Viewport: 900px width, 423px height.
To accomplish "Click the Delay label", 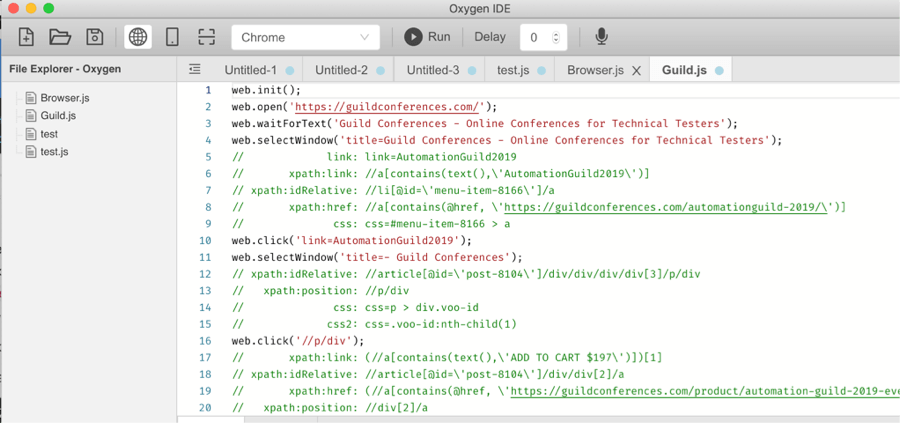I will [490, 37].
